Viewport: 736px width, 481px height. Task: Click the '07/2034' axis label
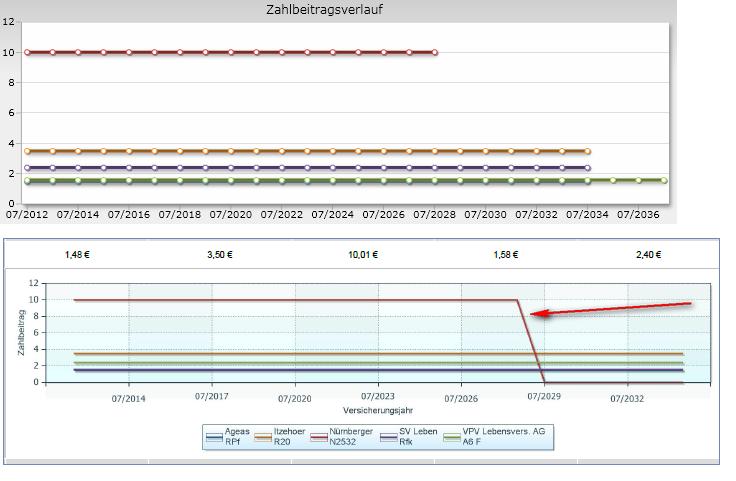click(587, 215)
